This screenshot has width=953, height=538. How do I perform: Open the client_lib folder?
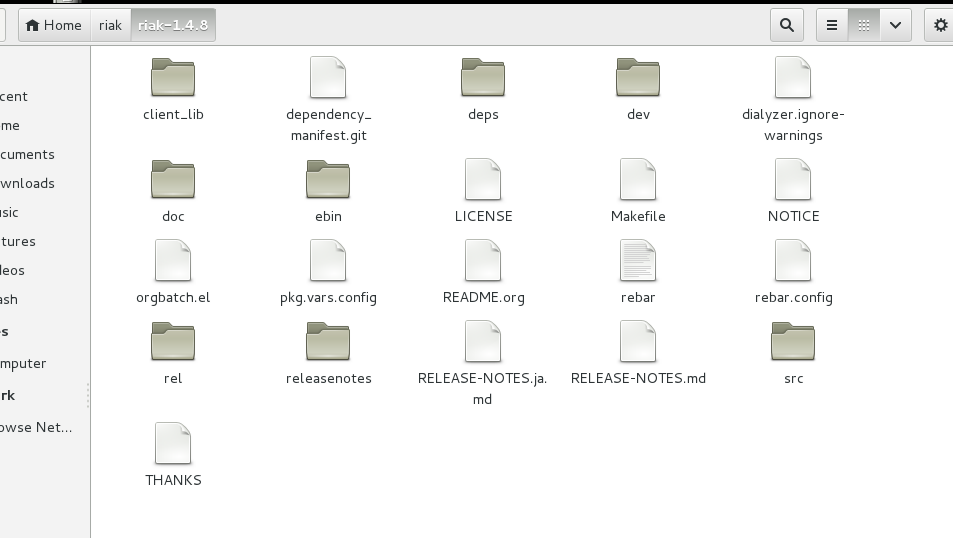(173, 77)
